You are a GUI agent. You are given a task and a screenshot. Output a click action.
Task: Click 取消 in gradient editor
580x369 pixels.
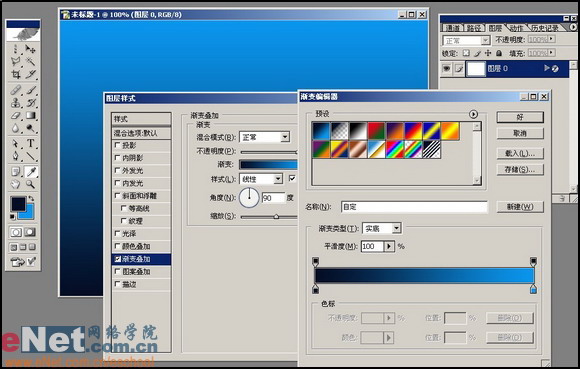point(520,133)
